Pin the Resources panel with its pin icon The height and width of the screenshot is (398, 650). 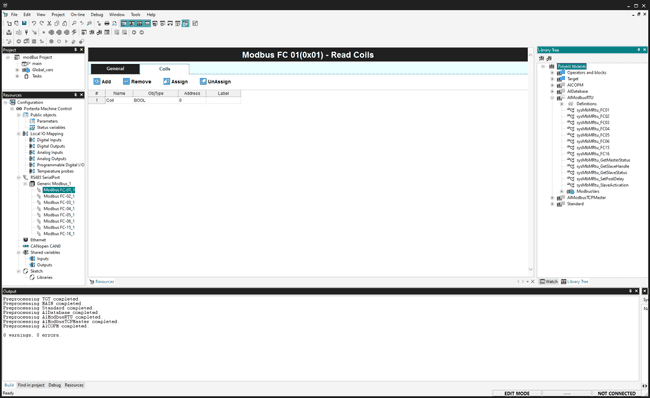pyautogui.click(x=75, y=95)
